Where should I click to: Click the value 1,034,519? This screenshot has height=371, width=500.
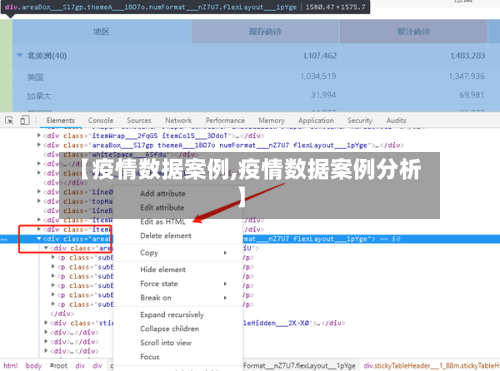[x=318, y=76]
